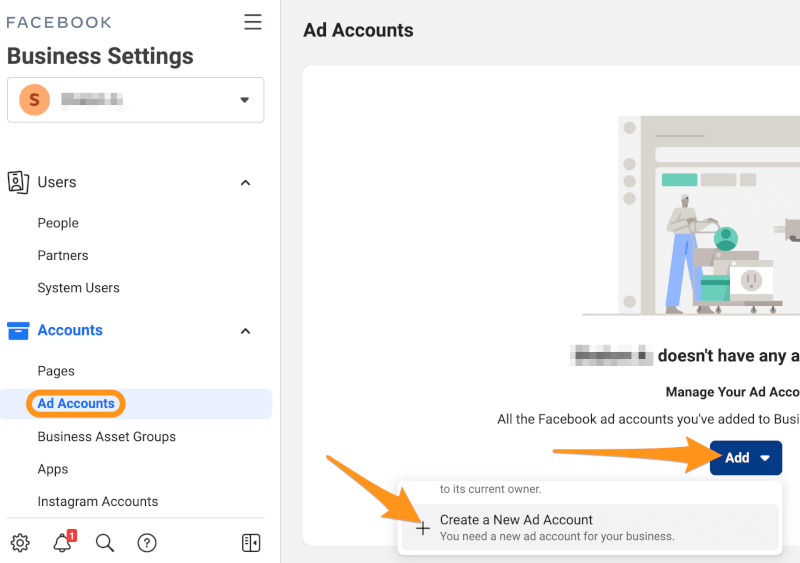This screenshot has width=800, height=563.
Task: Click the Ad Accounts page title
Action: pos(358,30)
